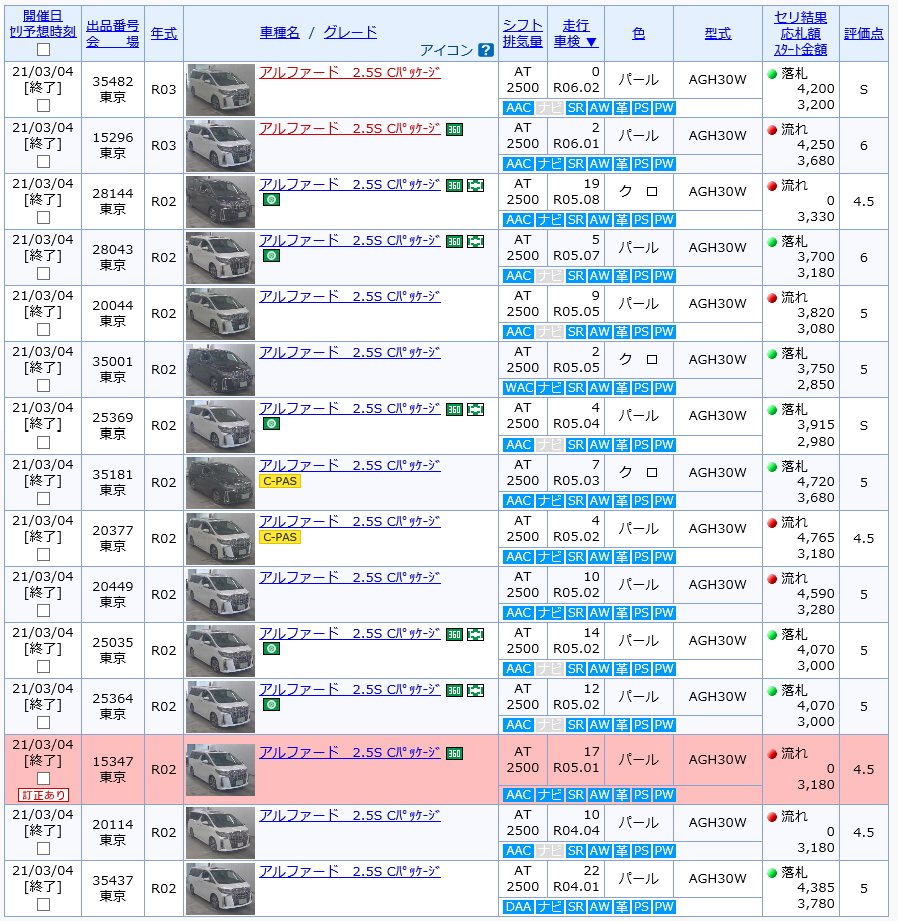Check the checkbox for lot 20044
The width and height of the screenshot is (898, 921).
pyautogui.click(x=43, y=330)
